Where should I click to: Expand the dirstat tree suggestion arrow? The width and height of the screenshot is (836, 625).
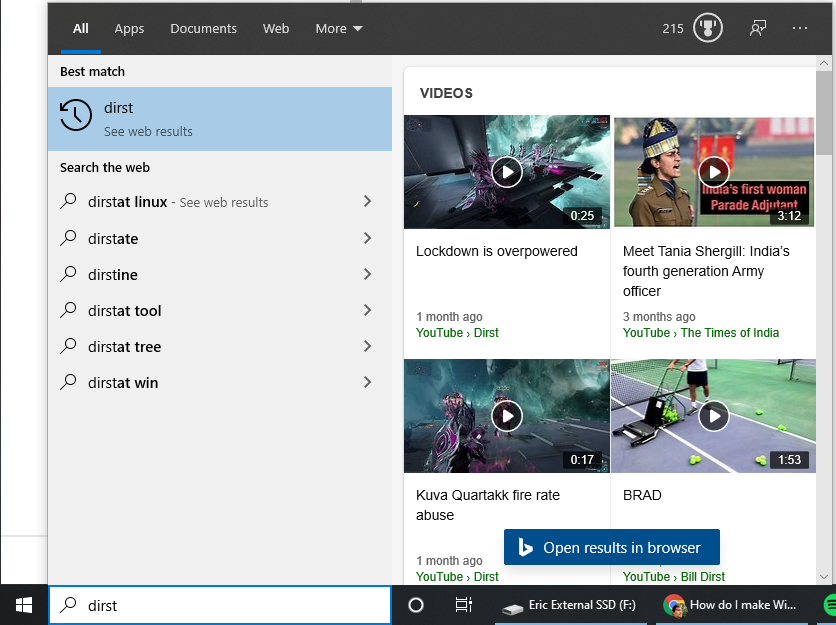367,346
